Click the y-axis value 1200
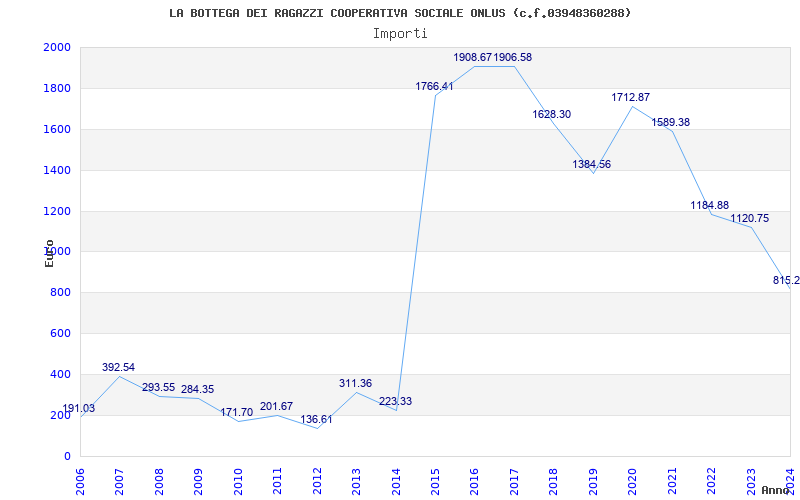The width and height of the screenshot is (800, 500). click(x=57, y=211)
